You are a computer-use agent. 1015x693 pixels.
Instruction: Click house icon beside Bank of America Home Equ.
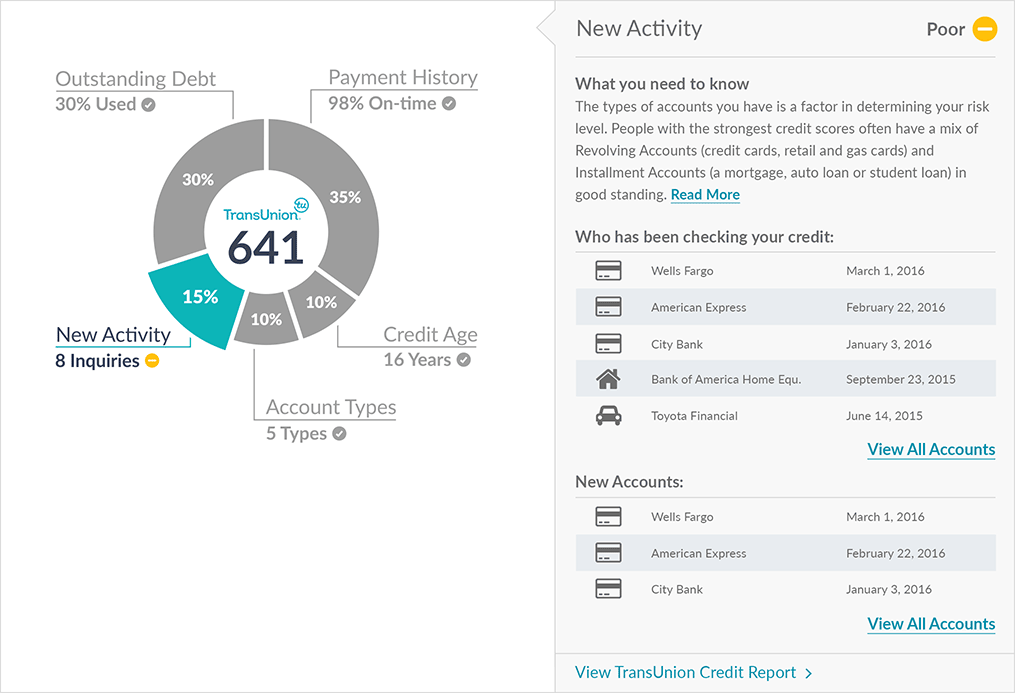608,379
